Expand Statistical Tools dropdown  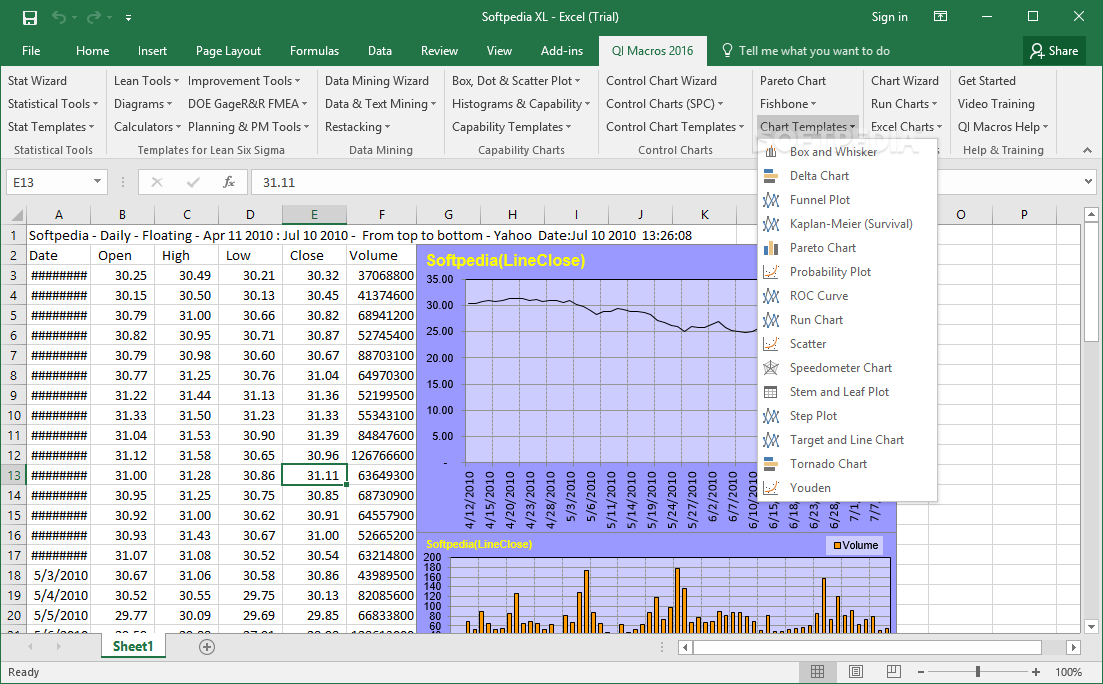(53, 104)
